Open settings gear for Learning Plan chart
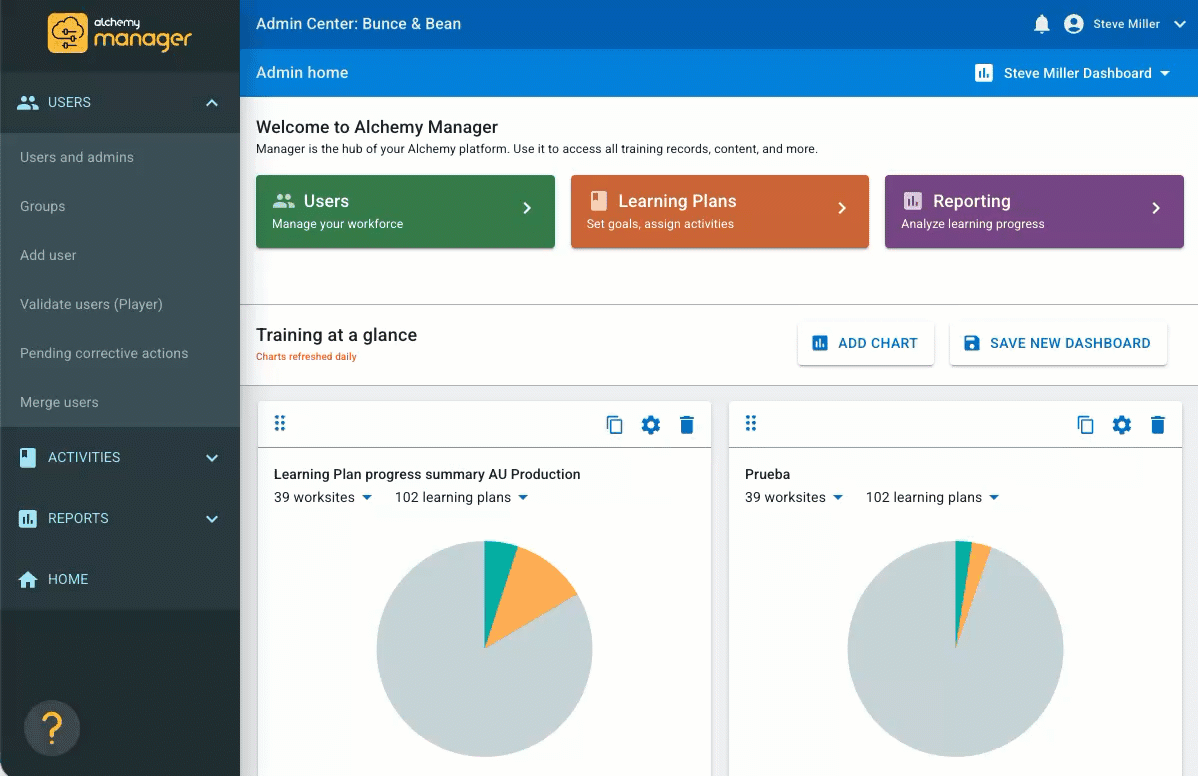Image resolution: width=1198 pixels, height=776 pixels. tap(650, 425)
